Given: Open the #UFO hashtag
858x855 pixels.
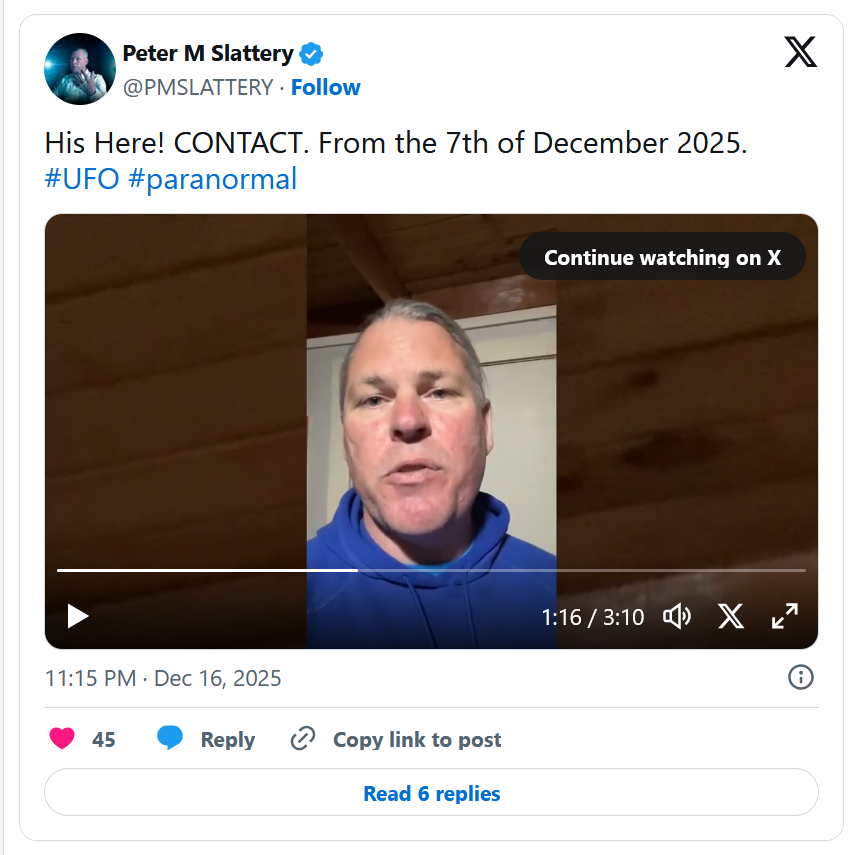Looking at the screenshot, I should [x=83, y=179].
